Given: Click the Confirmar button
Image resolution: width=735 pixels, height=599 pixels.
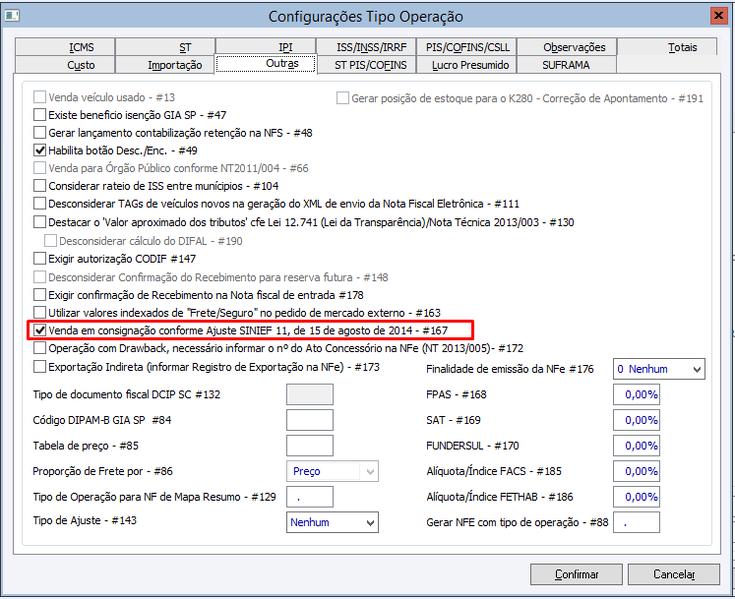Looking at the screenshot, I should pos(577,574).
